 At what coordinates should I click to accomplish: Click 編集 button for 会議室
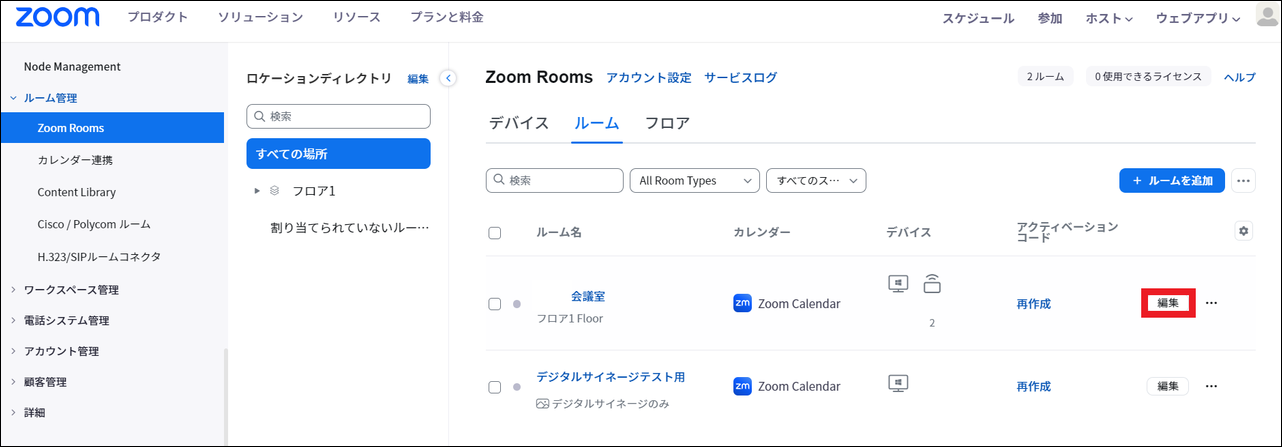click(1168, 303)
